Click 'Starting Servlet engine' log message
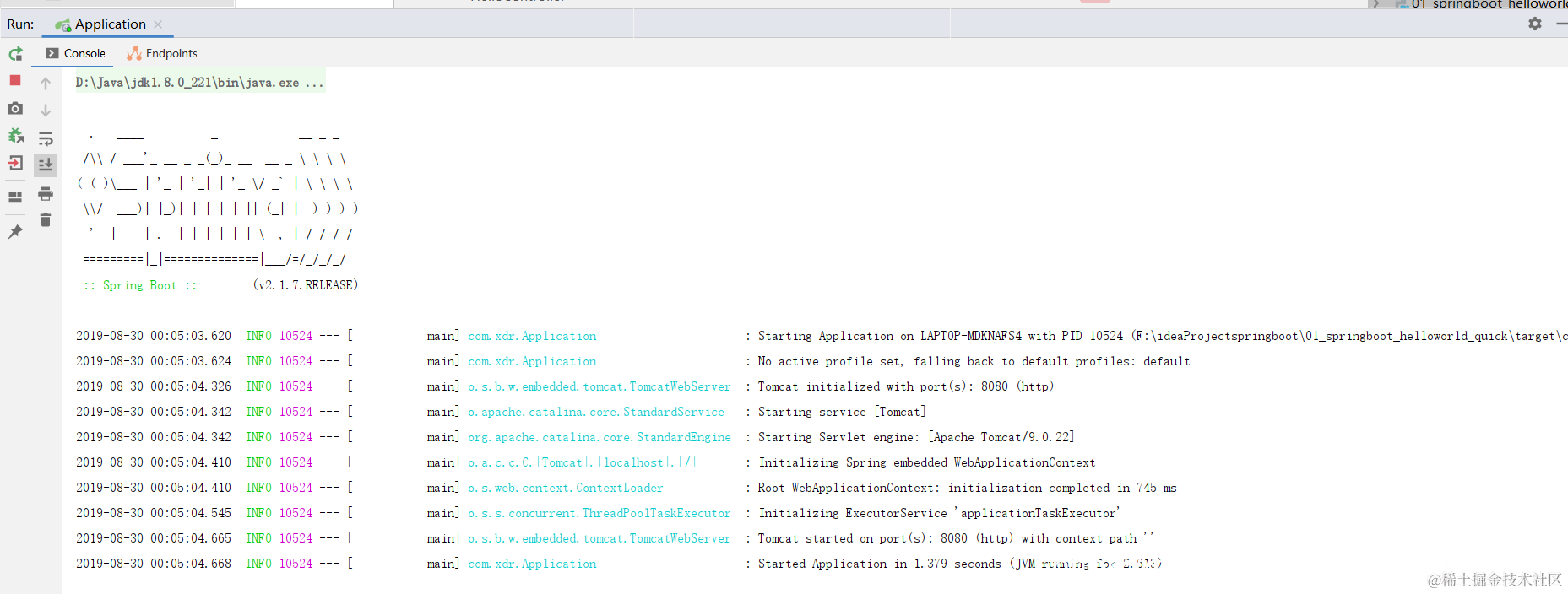Image resolution: width=1568 pixels, height=594 pixels. click(916, 437)
